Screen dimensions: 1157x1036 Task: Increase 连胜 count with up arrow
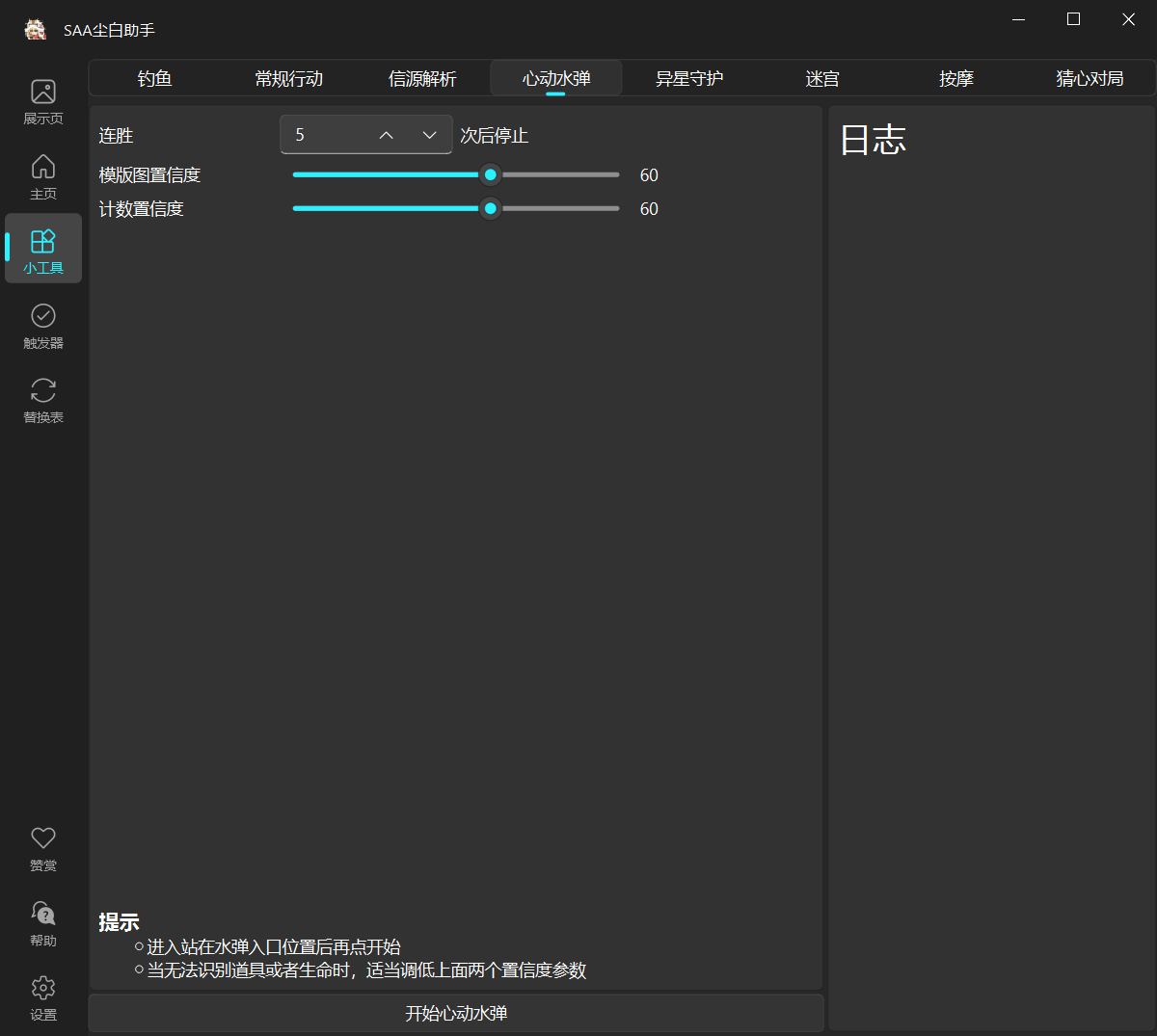point(387,135)
